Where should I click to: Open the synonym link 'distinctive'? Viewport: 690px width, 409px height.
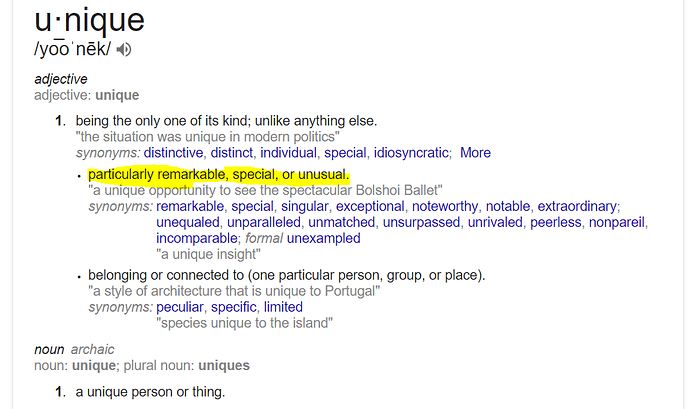point(174,153)
